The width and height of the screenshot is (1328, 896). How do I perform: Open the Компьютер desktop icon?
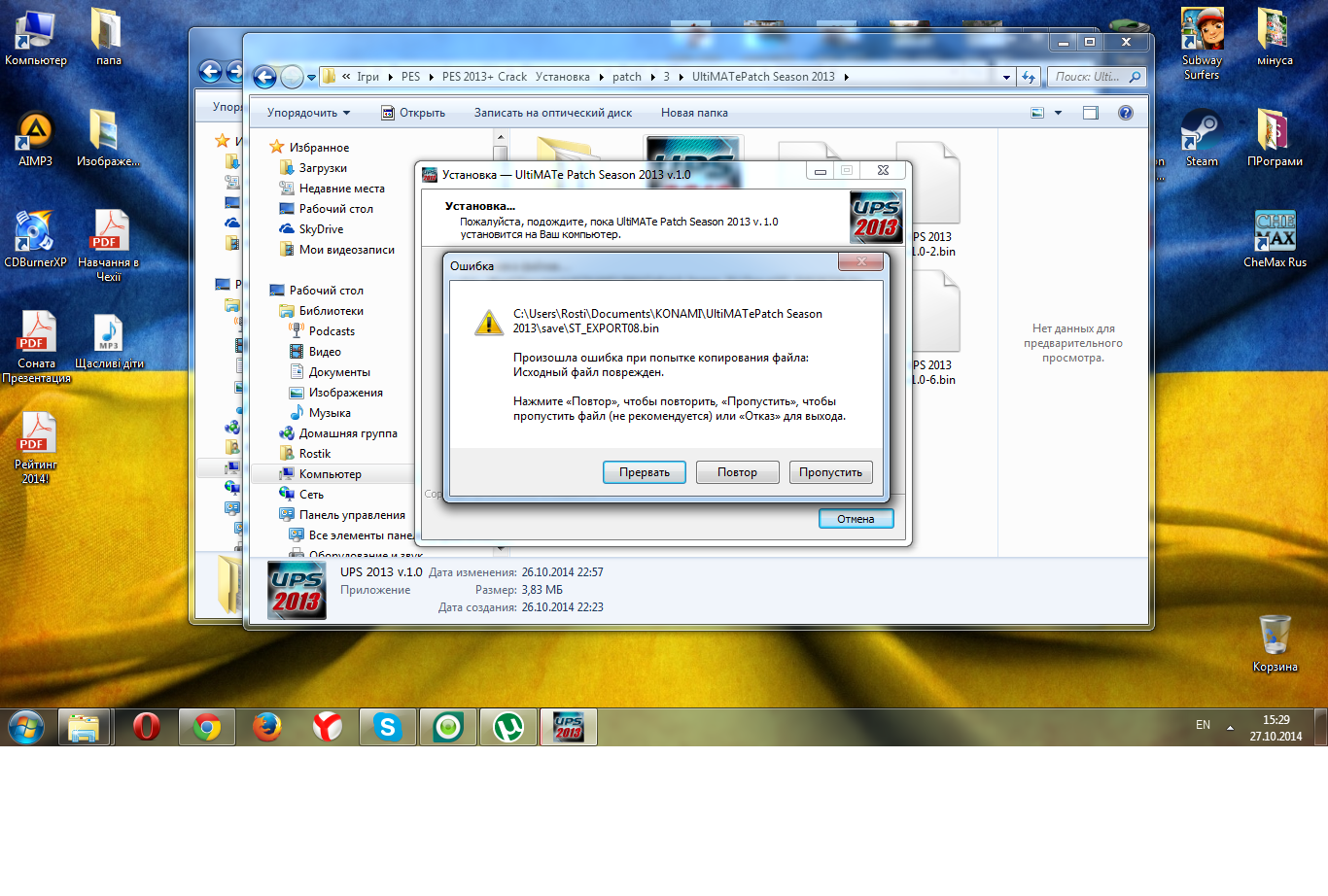click(x=36, y=39)
